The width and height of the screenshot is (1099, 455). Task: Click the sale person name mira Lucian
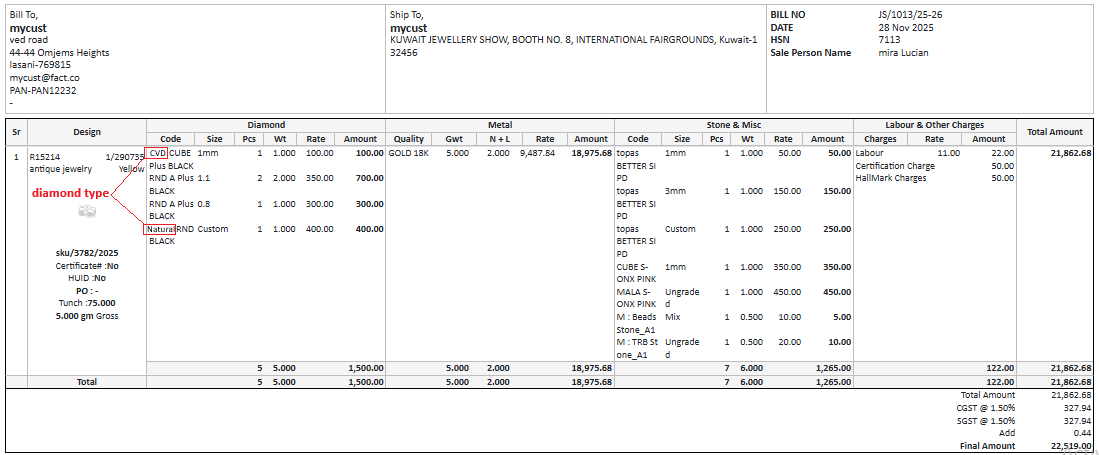[901, 53]
